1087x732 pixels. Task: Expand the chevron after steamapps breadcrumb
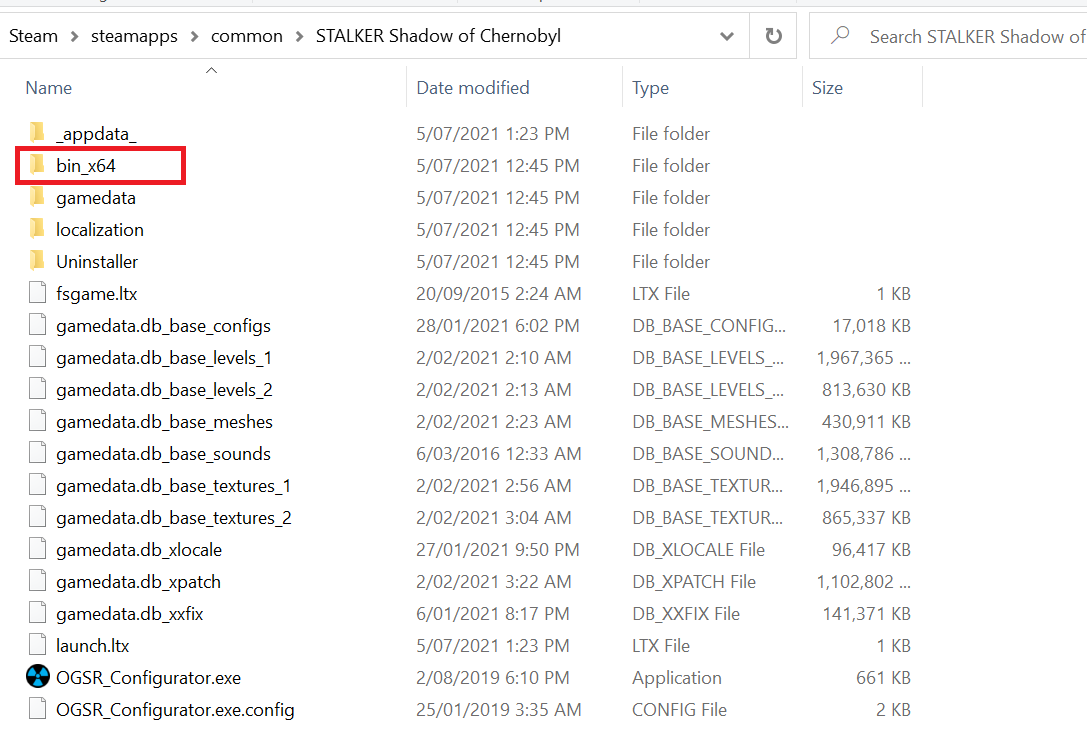click(194, 36)
